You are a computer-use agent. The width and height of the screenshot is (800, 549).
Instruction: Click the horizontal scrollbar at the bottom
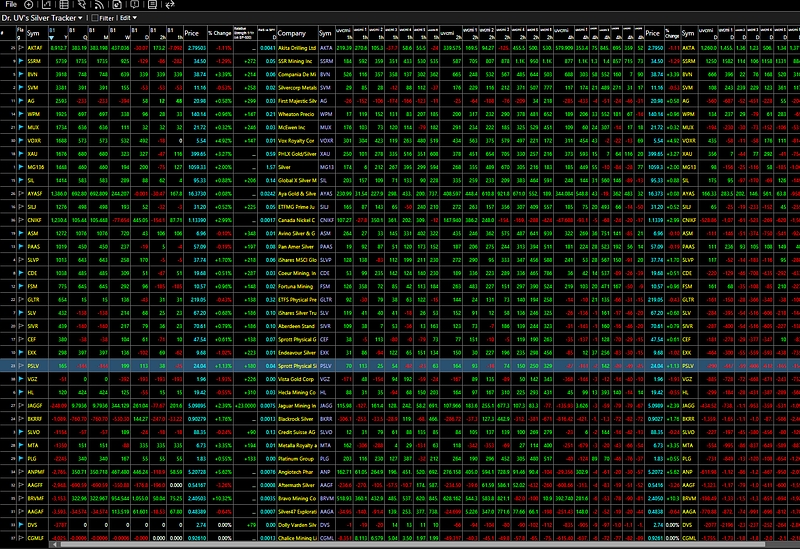(412, 545)
